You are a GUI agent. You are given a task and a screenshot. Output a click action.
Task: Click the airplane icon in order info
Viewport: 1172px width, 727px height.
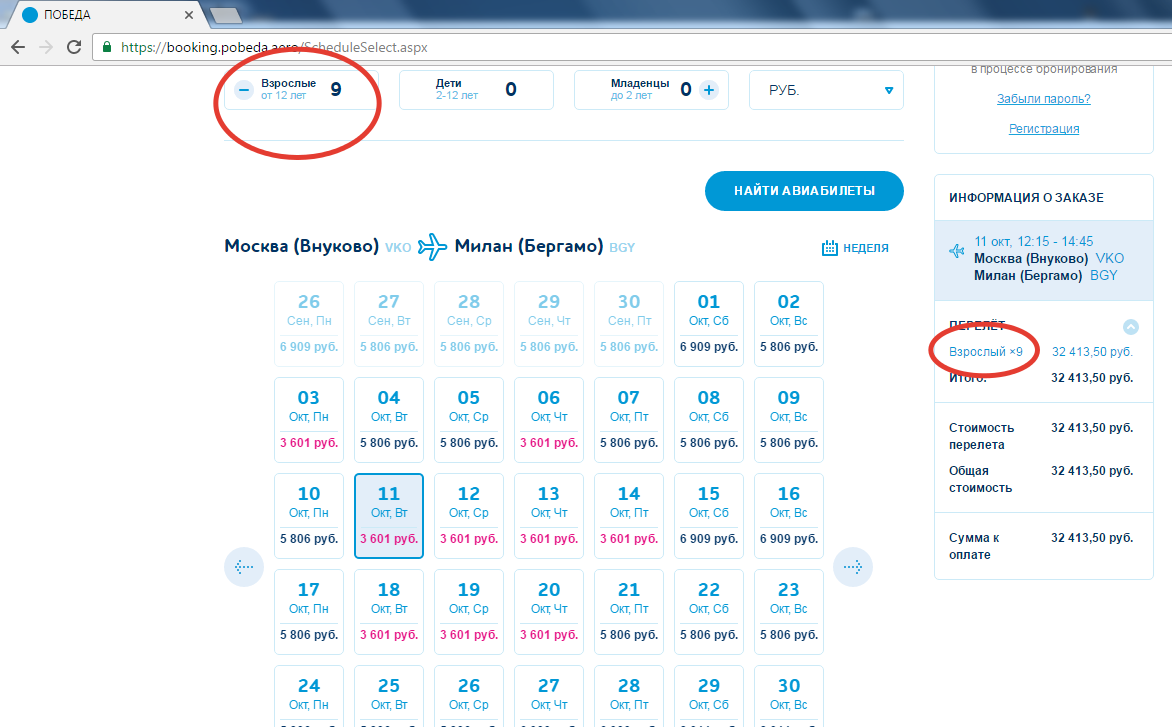(x=956, y=250)
